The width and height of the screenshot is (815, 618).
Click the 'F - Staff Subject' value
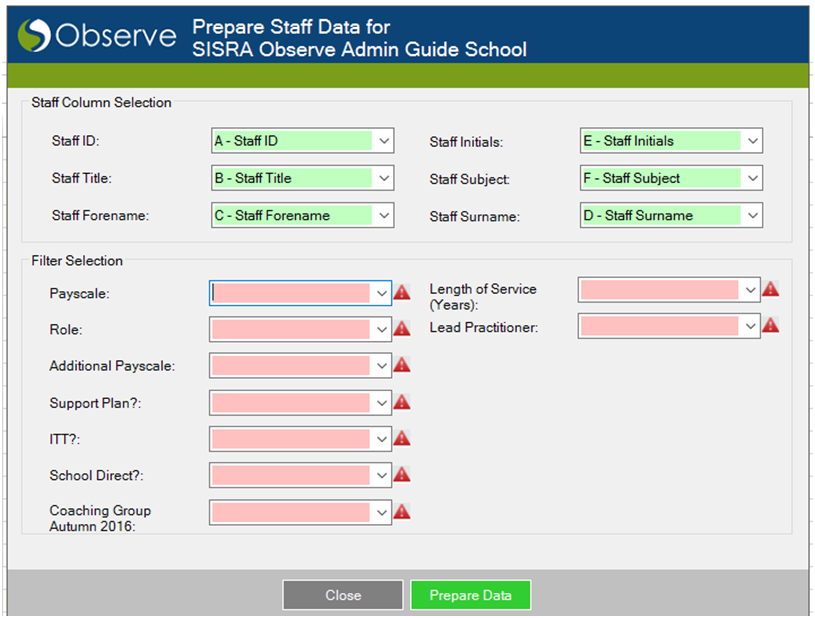click(x=632, y=178)
